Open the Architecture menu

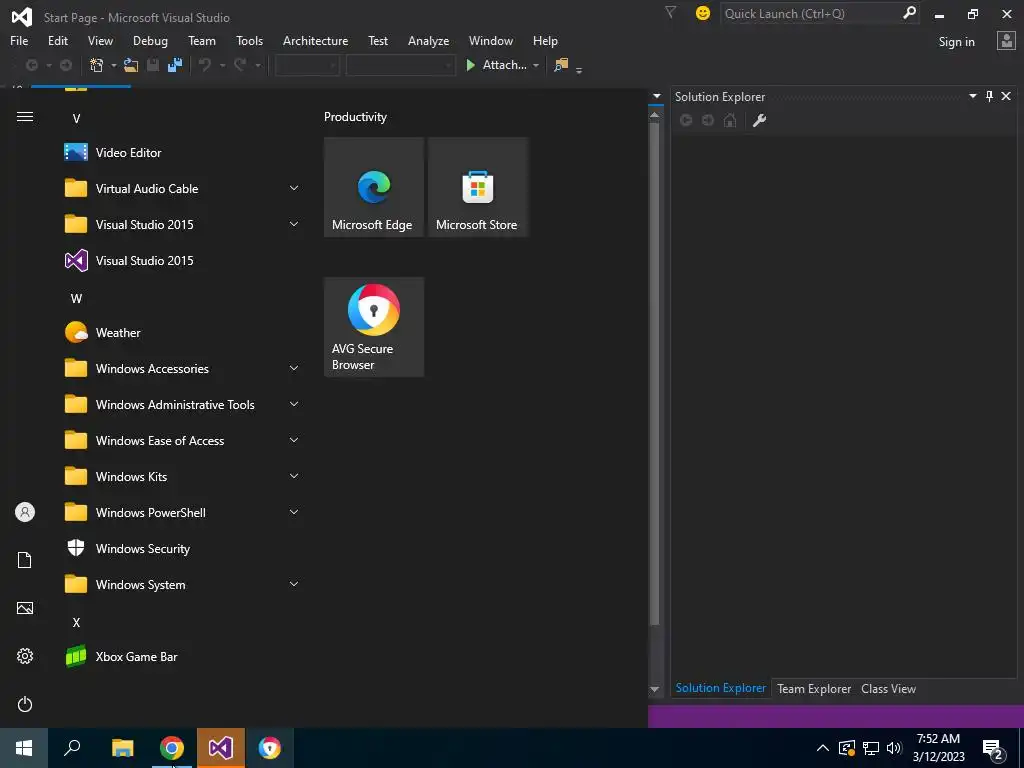coord(315,40)
